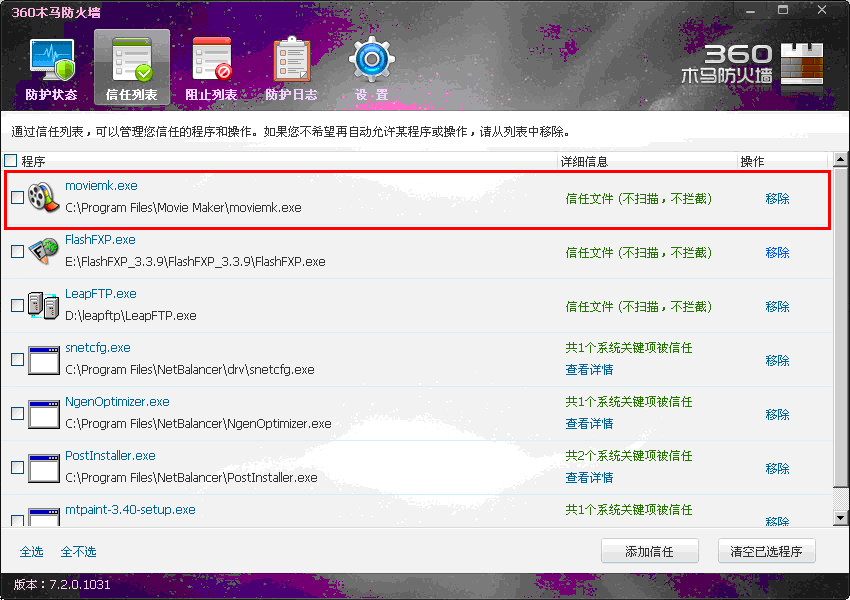Viewport: 850px width, 600px height.
Task: Click the scrollbar down arrow
Action: coord(841,518)
